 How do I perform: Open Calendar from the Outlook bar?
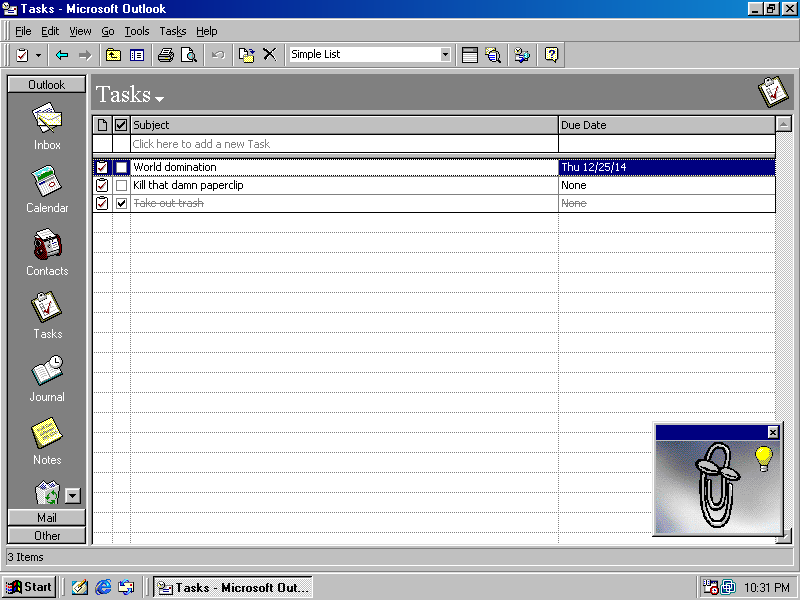pos(47,189)
